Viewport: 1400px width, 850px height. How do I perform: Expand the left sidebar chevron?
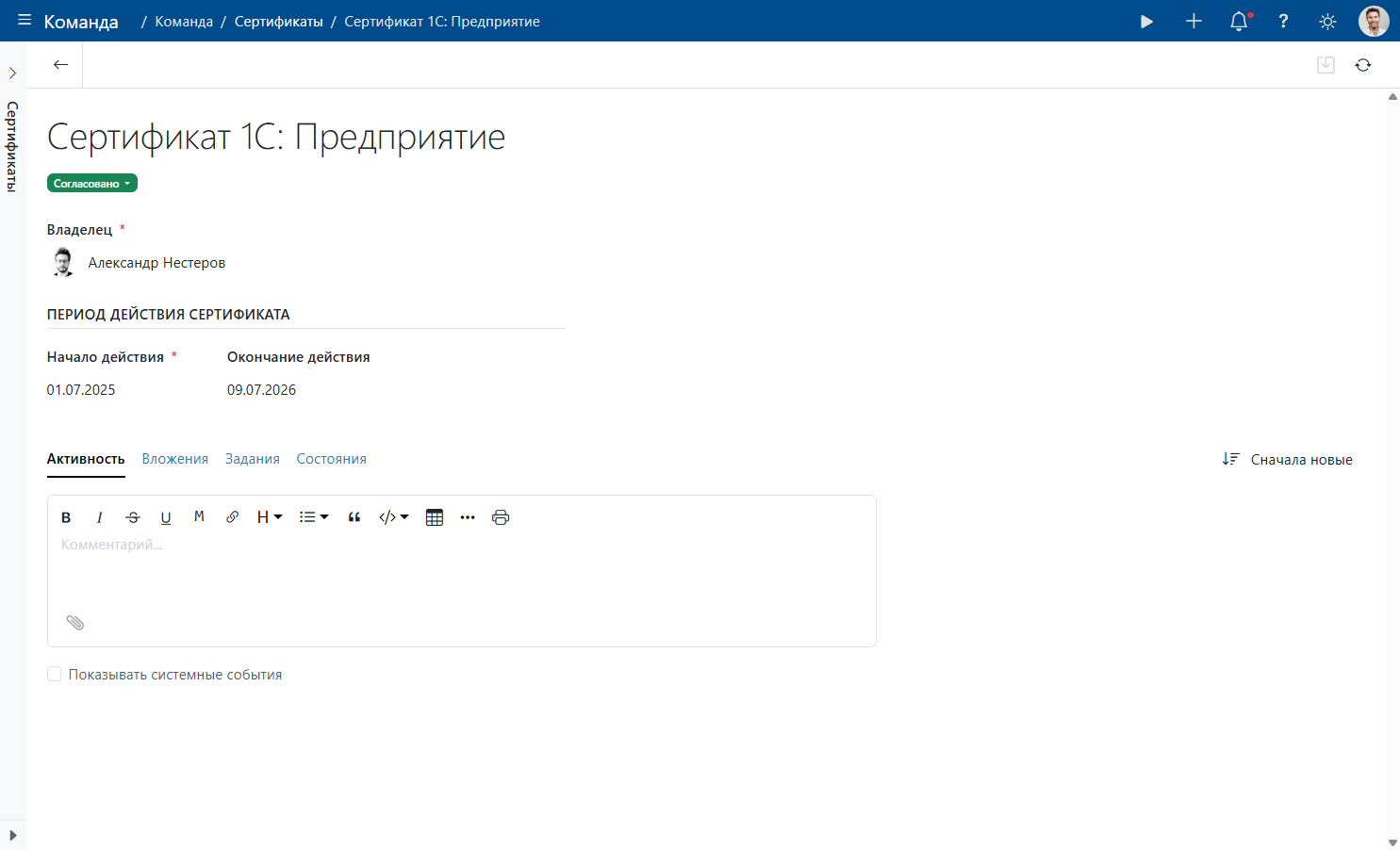pos(12,73)
